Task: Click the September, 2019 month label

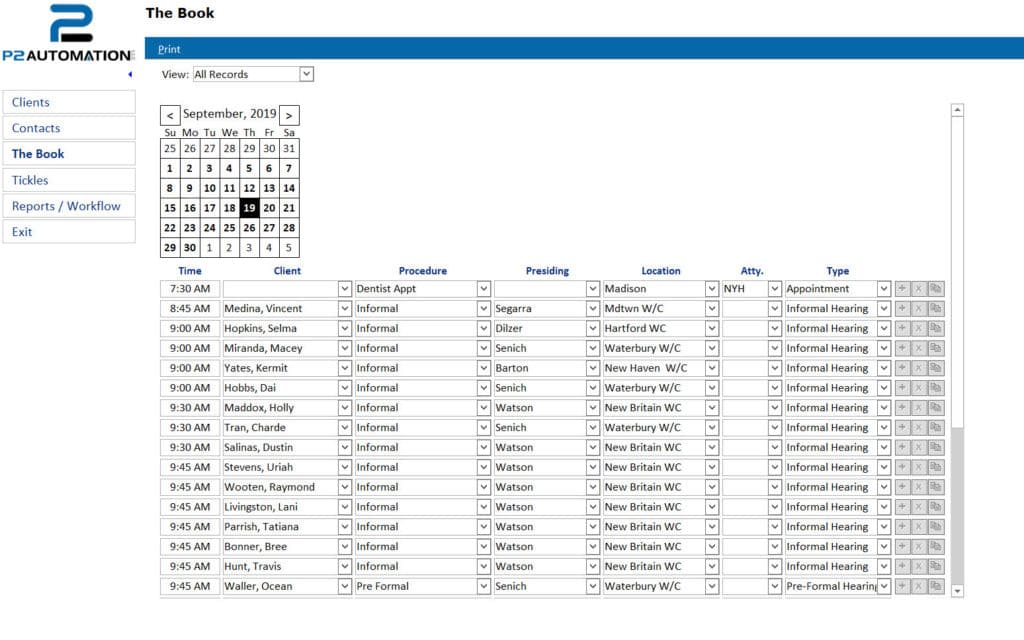Action: 229,114
